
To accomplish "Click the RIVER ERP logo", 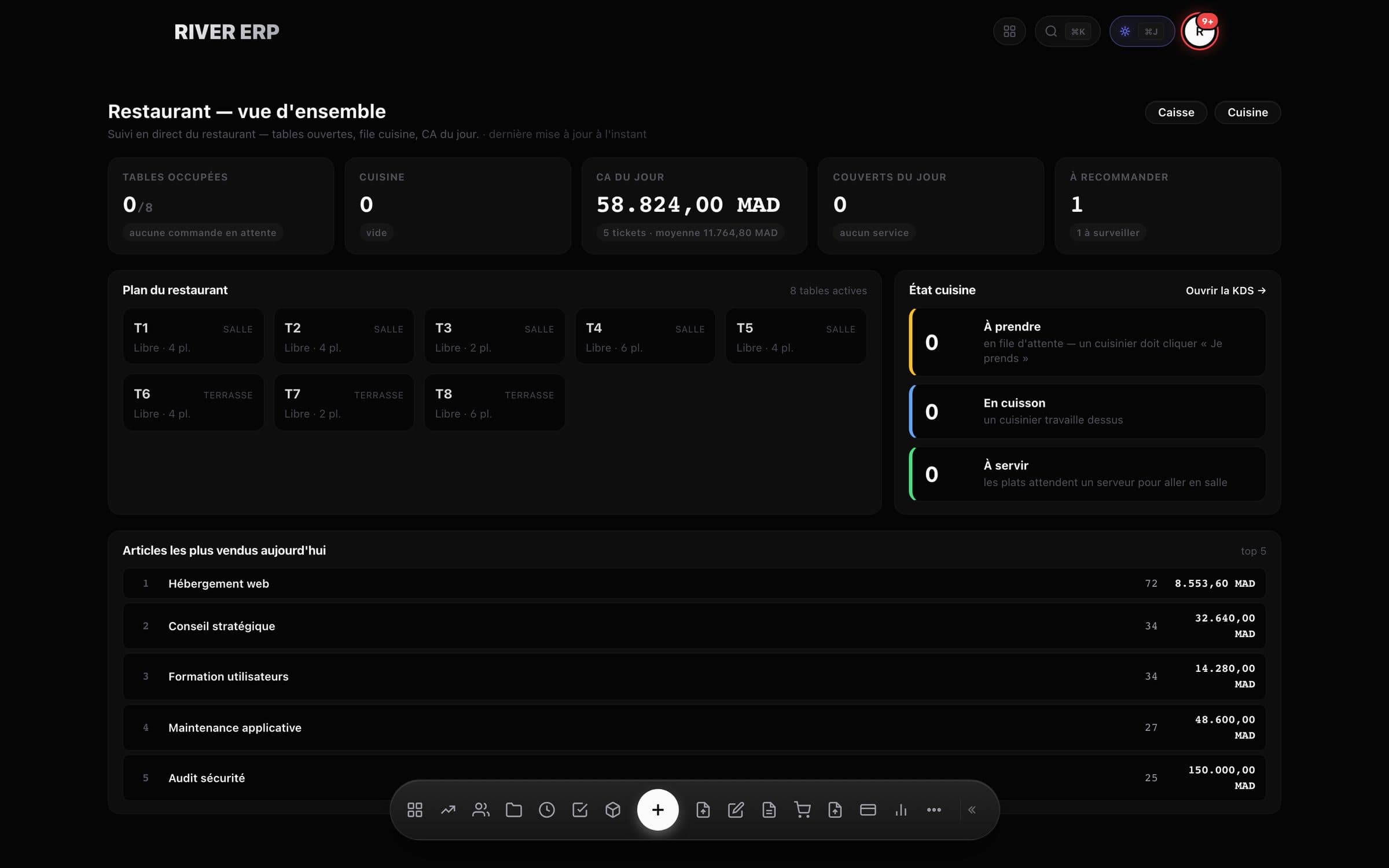I will pos(227,32).
